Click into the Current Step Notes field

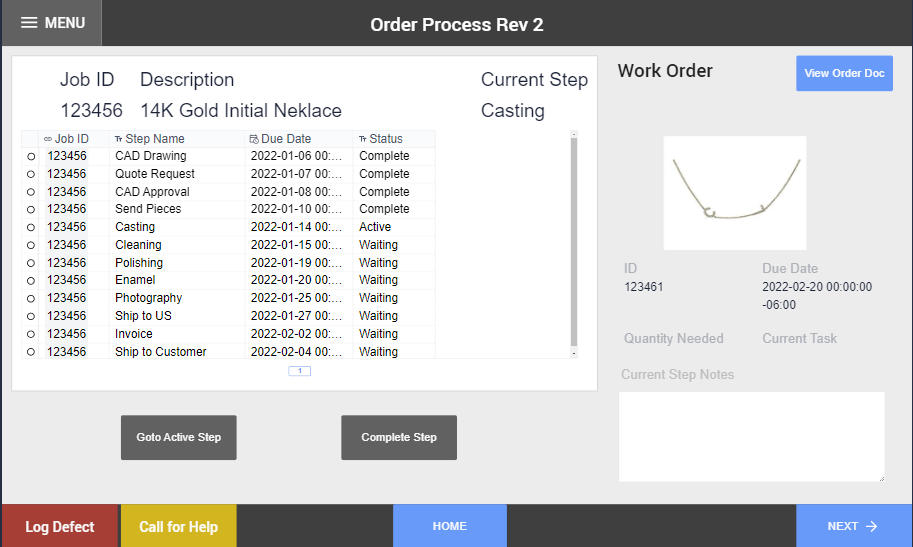[x=751, y=436]
